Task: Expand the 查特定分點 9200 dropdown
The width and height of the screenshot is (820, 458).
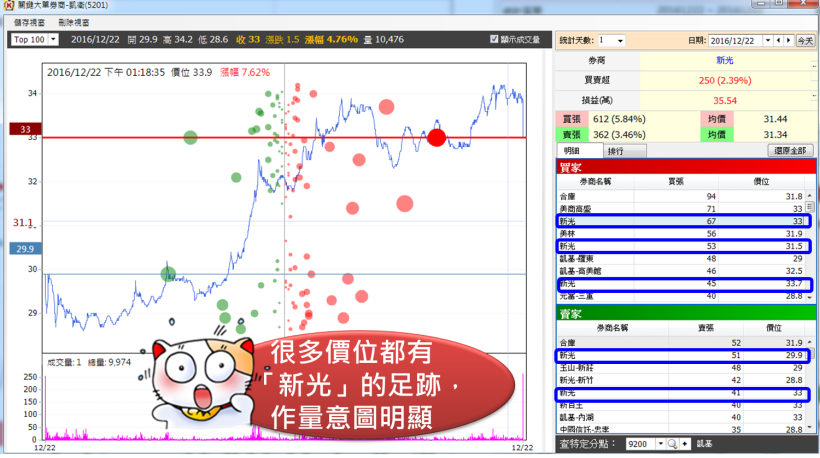Action: 659,443
